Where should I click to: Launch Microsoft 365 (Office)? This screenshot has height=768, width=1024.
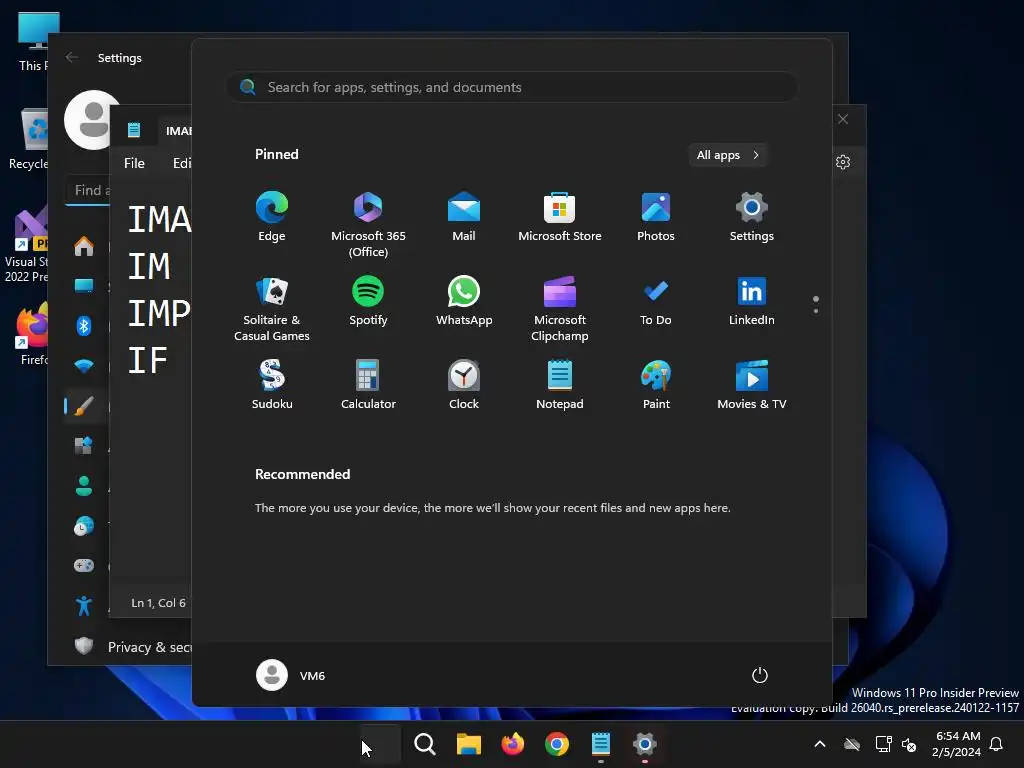point(368,225)
